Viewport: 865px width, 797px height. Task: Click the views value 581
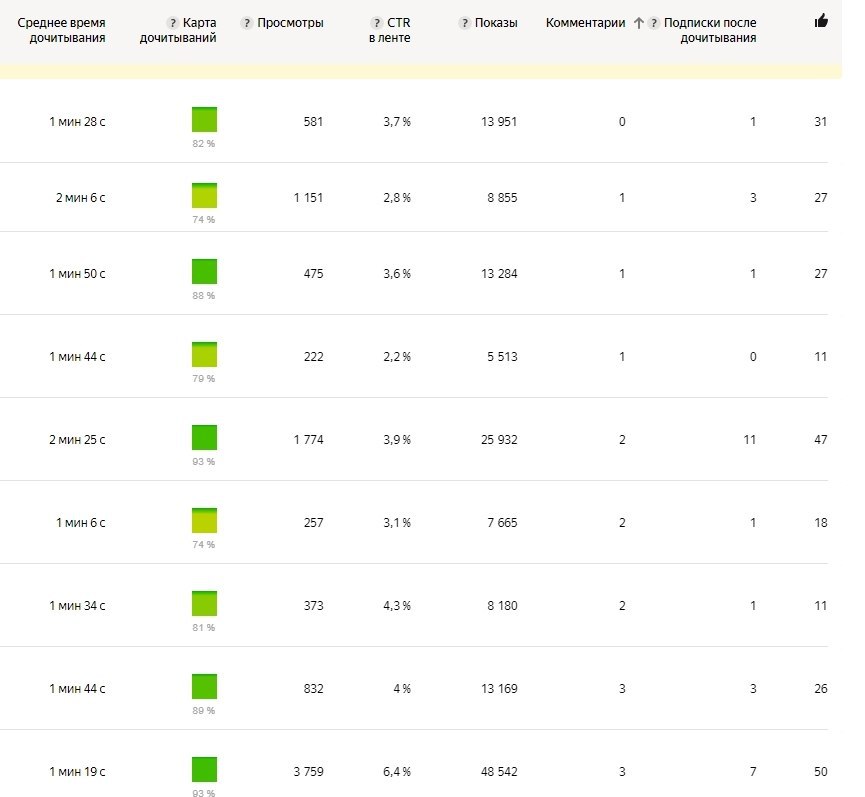[313, 122]
